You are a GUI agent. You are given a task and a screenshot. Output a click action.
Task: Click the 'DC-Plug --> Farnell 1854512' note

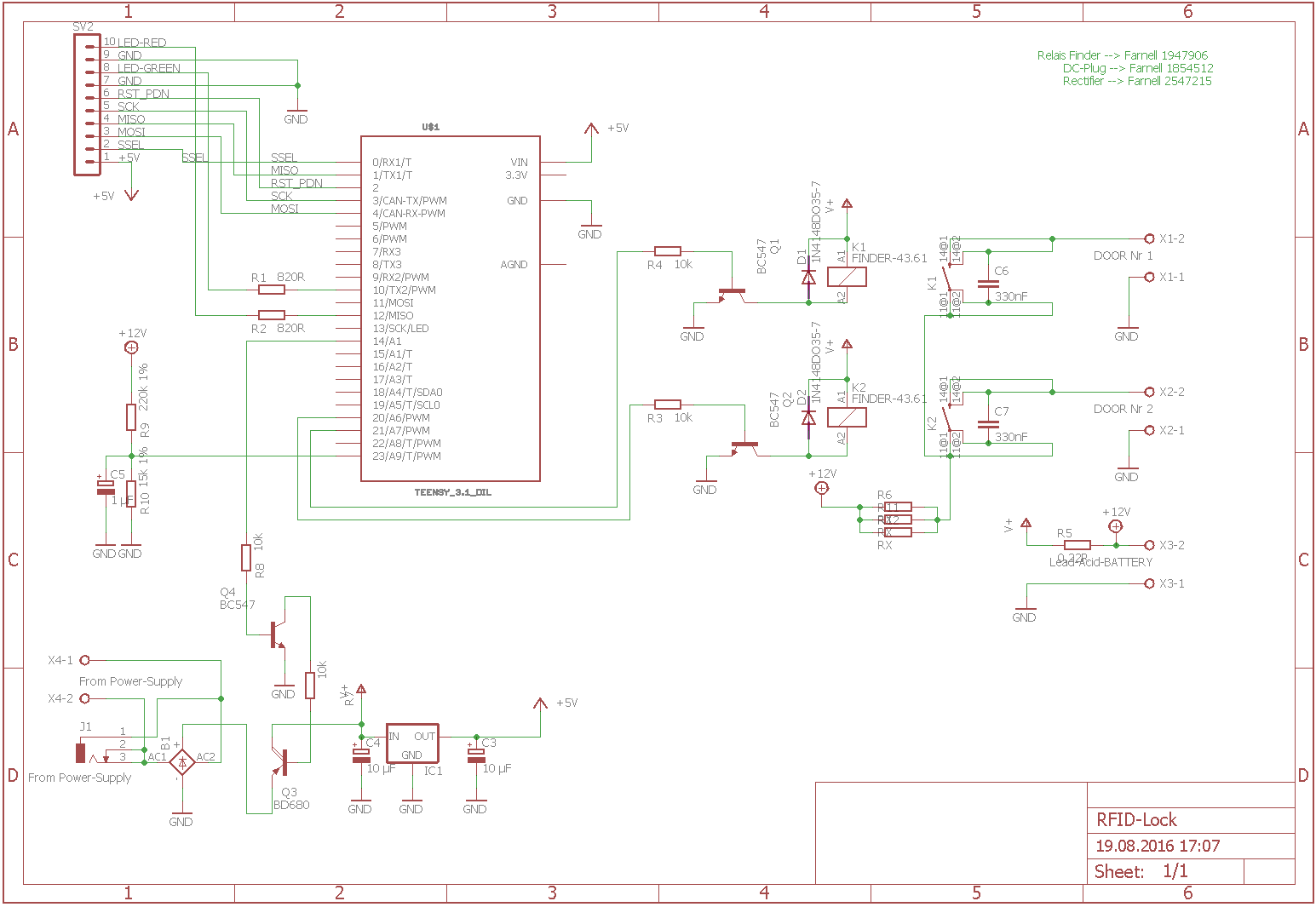coord(1138,68)
